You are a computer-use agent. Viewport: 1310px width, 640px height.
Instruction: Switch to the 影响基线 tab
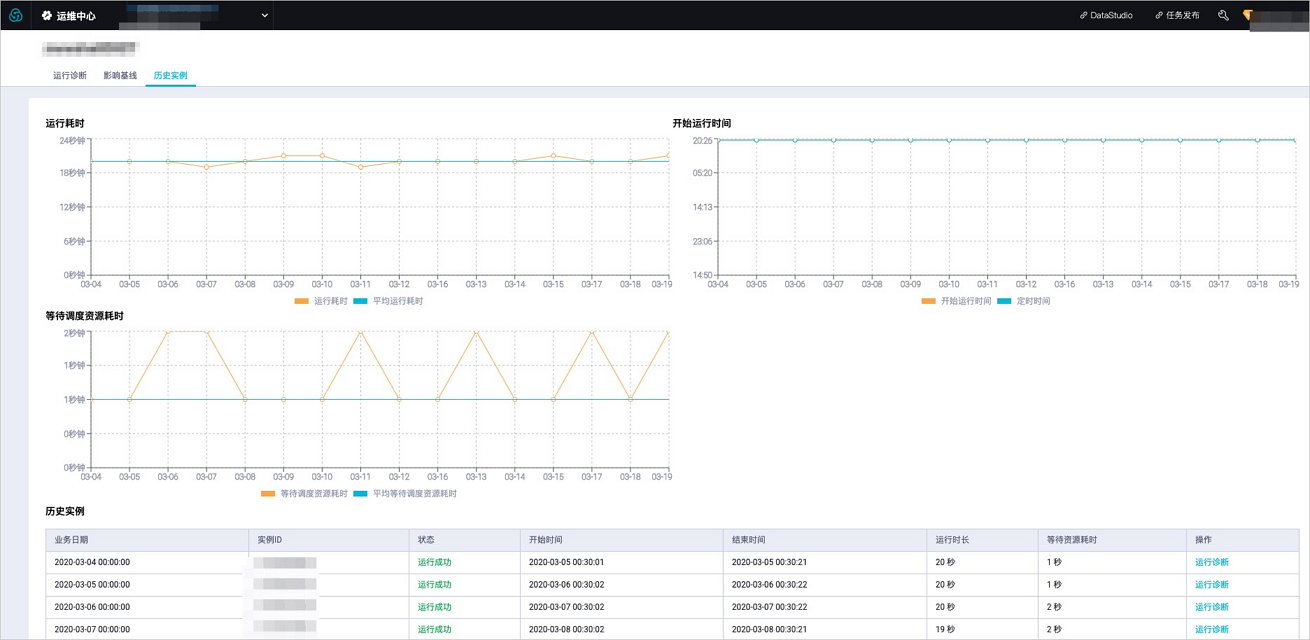pyautogui.click(x=120, y=76)
